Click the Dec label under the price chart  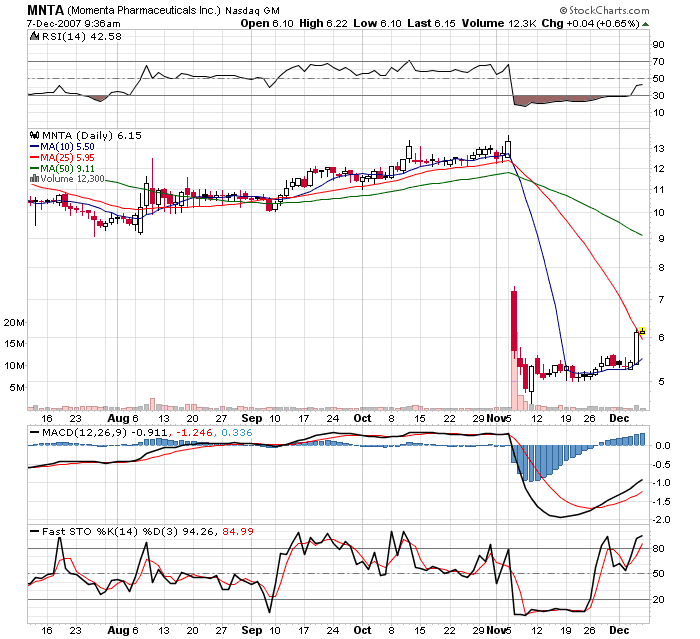[x=619, y=418]
